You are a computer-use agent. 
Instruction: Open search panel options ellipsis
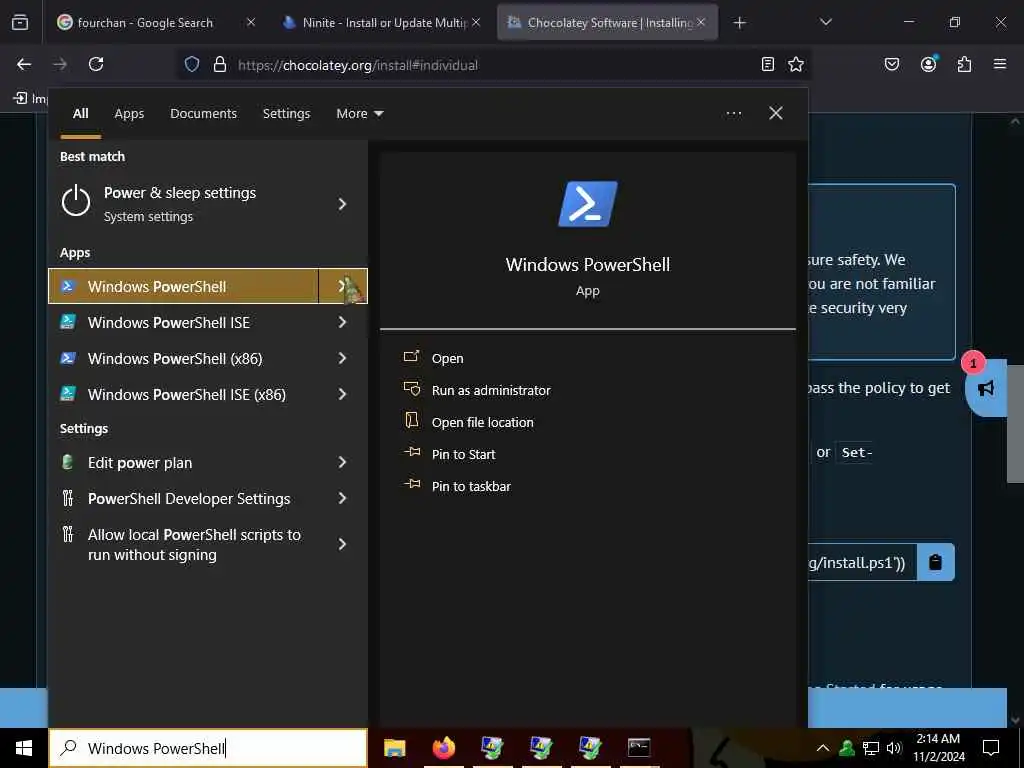734,114
